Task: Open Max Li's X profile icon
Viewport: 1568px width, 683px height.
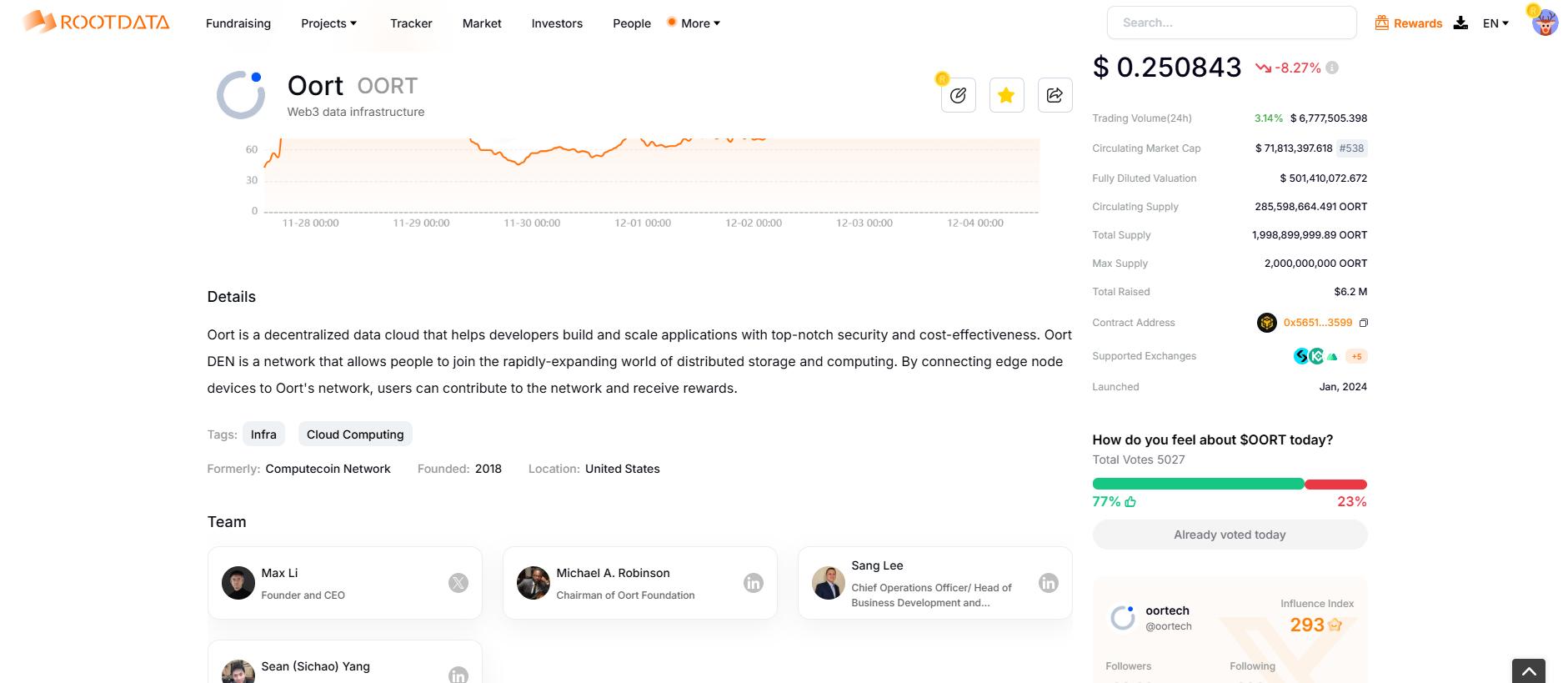Action: pyautogui.click(x=458, y=583)
